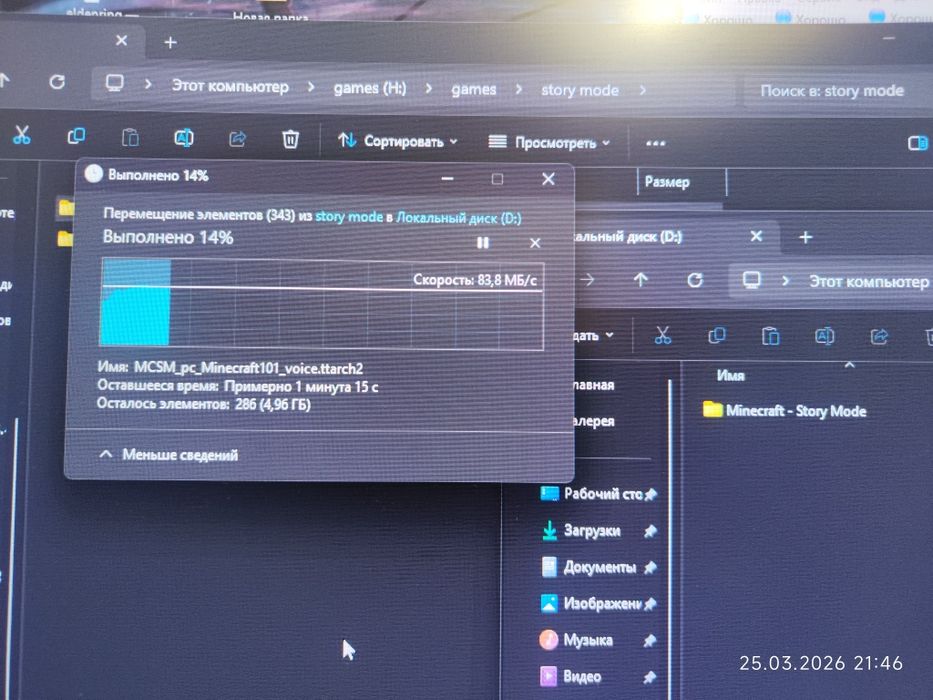
Task: Go to games (H:) in breadcrumb
Action: 370,89
